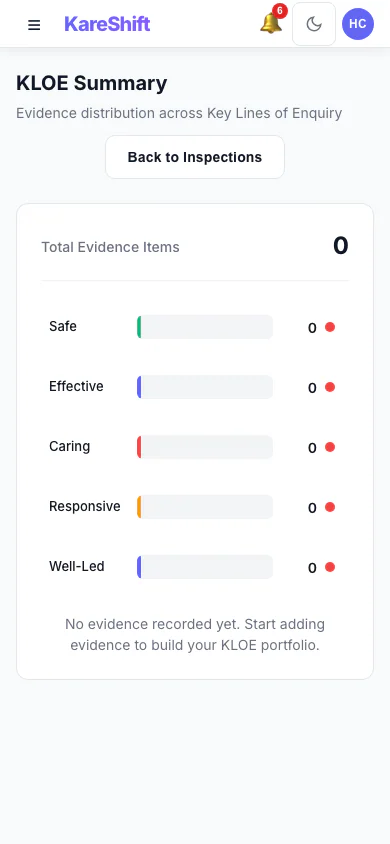Screen dimensions: 390x844
Task: Click the red status dot for Well-Led
Action: tap(330, 567)
